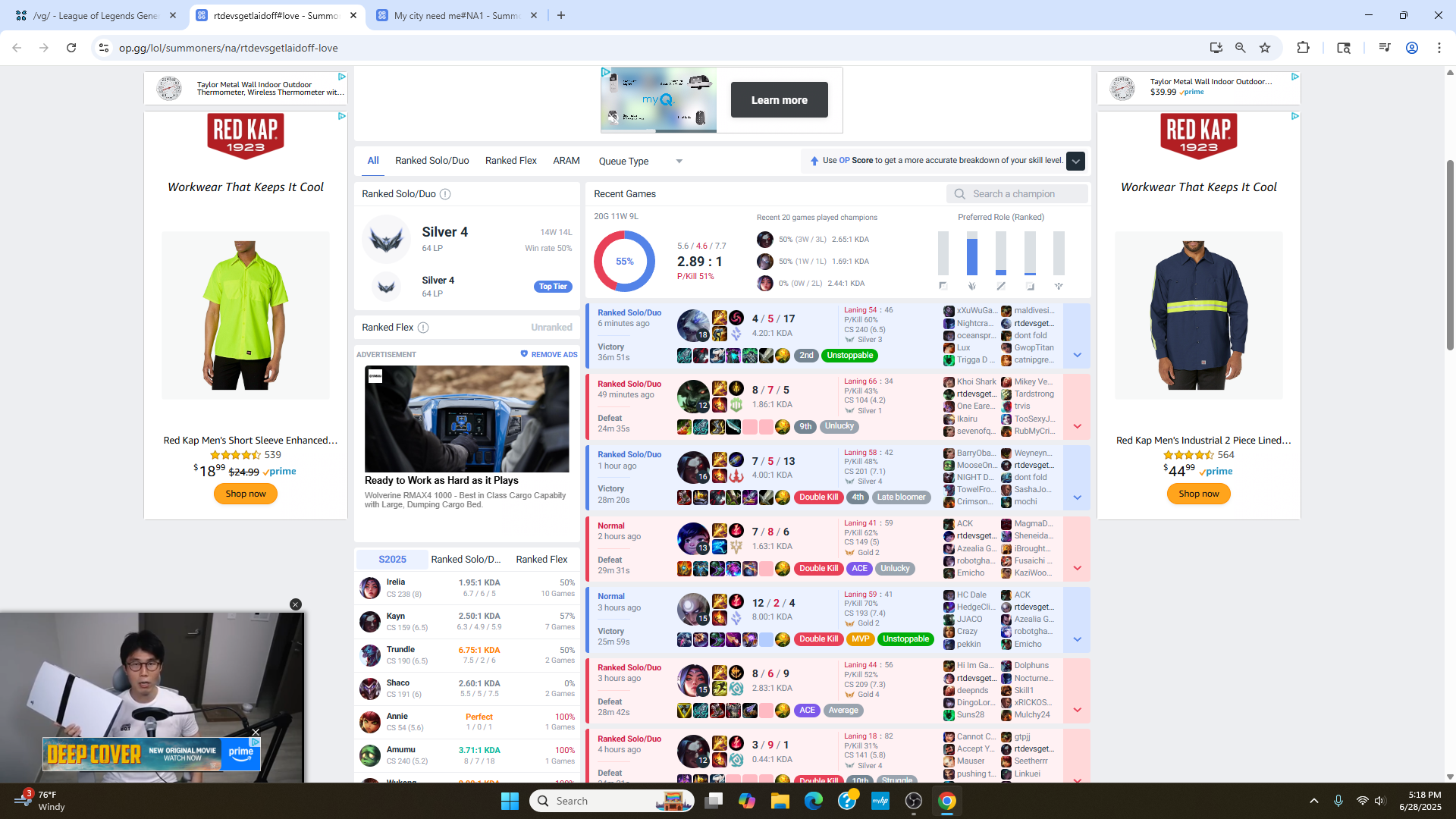Click Shaco champion icon in season stats
The height and width of the screenshot is (819, 1456).
[370, 688]
